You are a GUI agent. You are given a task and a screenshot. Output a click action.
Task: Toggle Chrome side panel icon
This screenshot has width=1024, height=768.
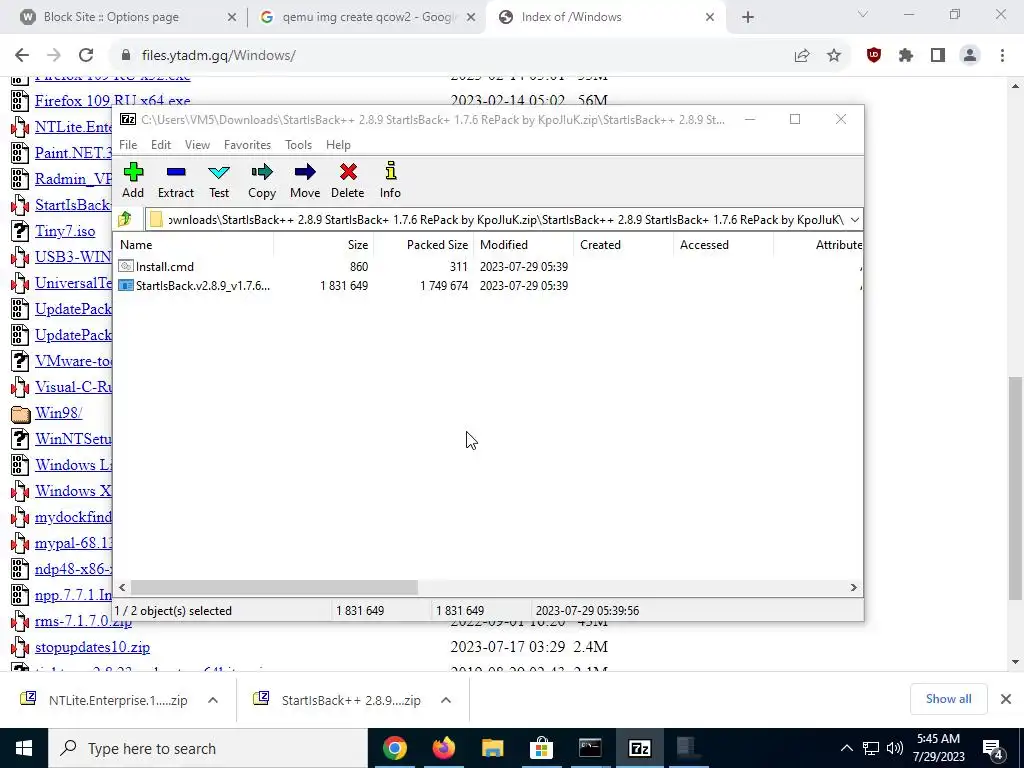pyautogui.click(x=938, y=56)
